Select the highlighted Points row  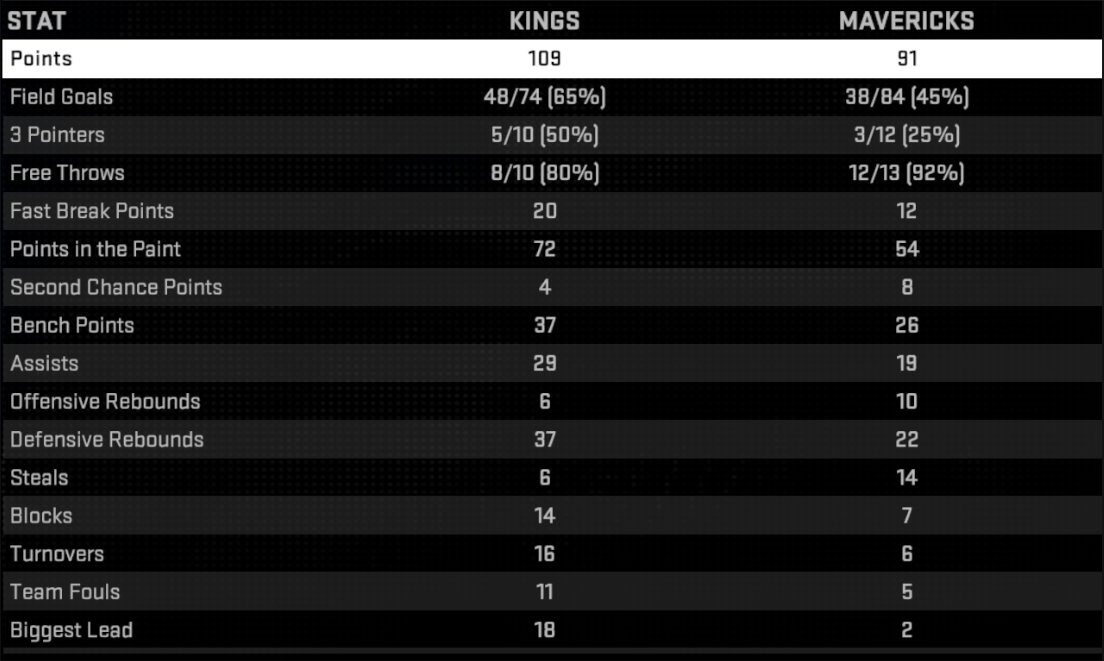552,58
